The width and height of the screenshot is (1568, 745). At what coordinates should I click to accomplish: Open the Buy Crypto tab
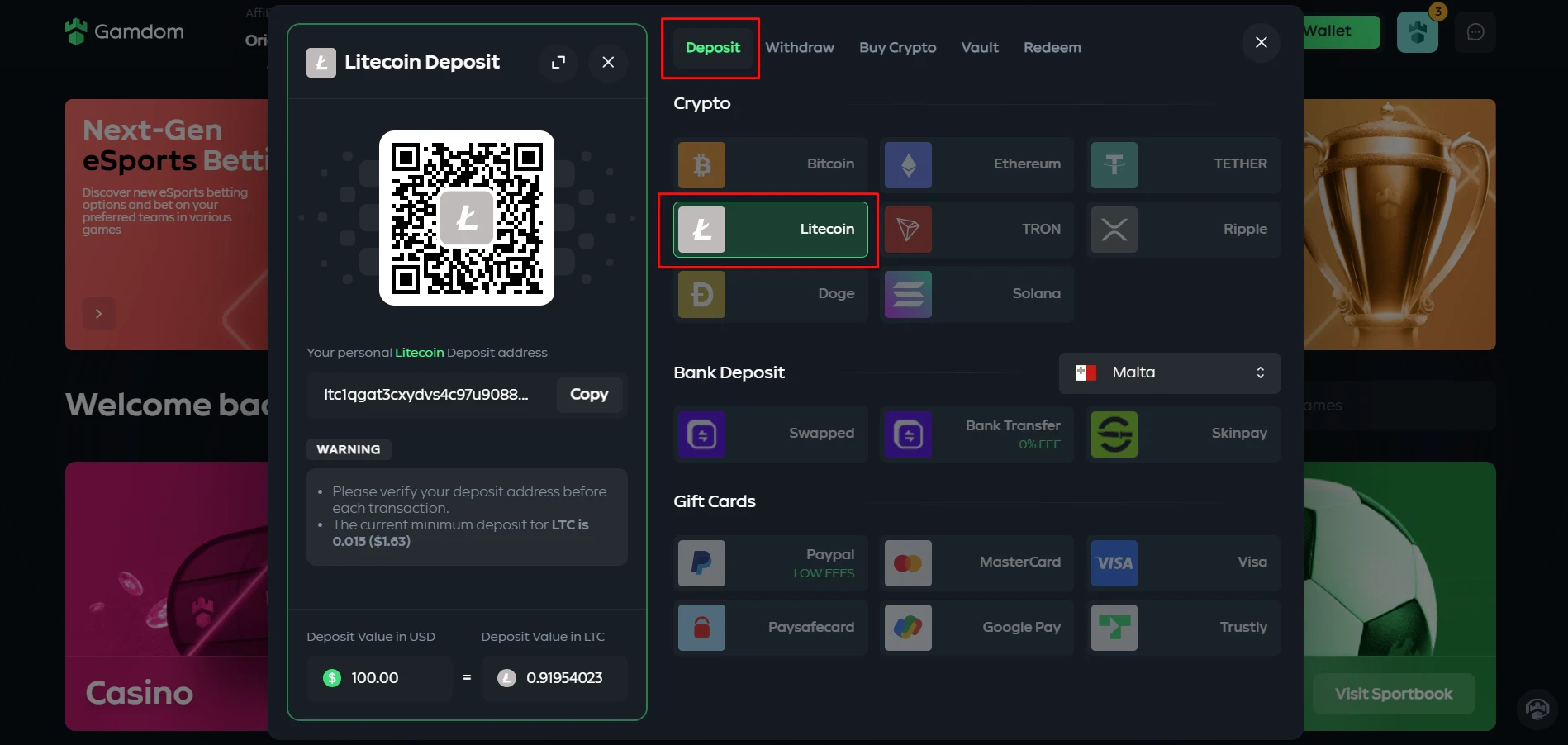(897, 48)
